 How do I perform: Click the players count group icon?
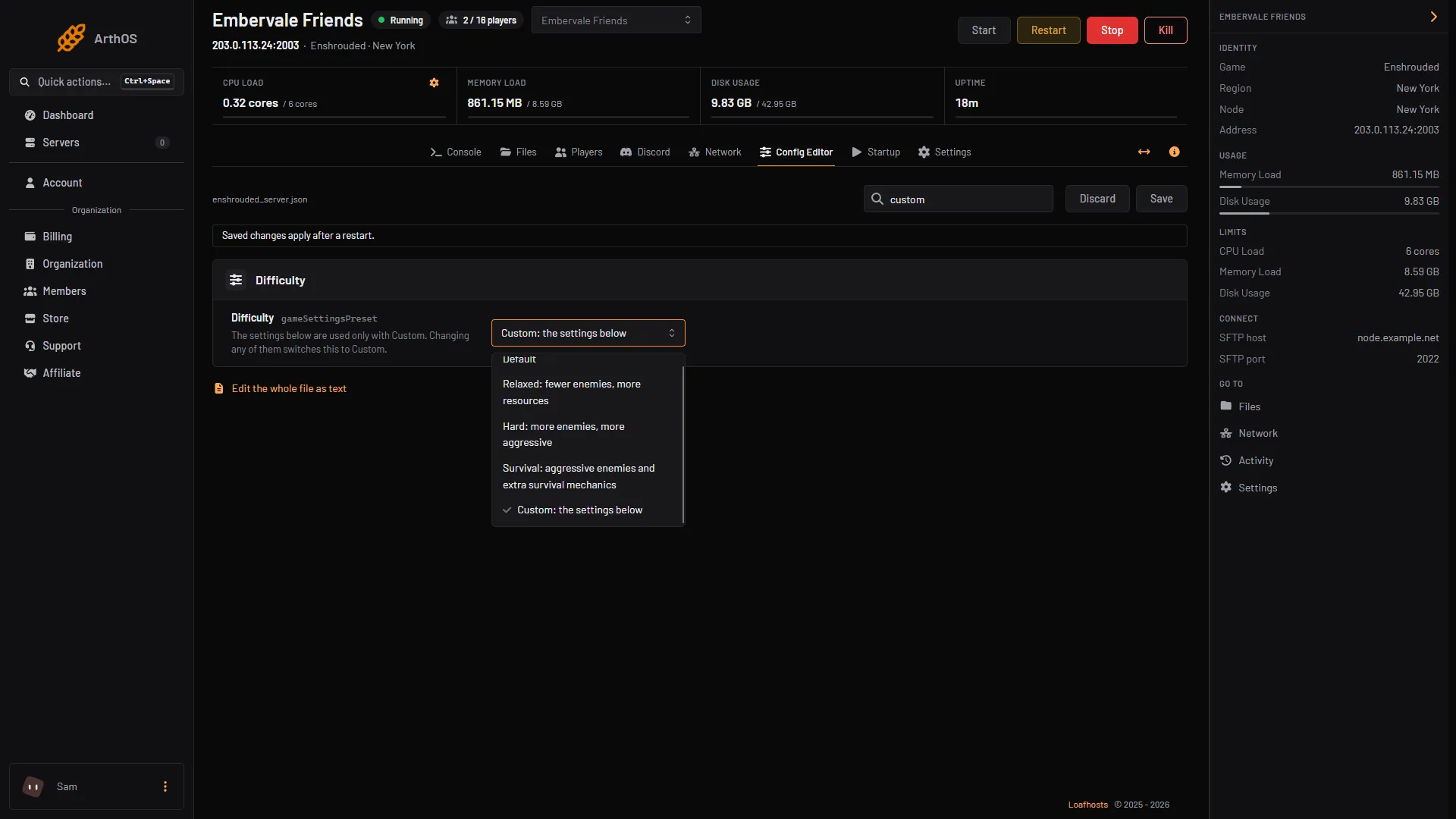click(x=451, y=20)
